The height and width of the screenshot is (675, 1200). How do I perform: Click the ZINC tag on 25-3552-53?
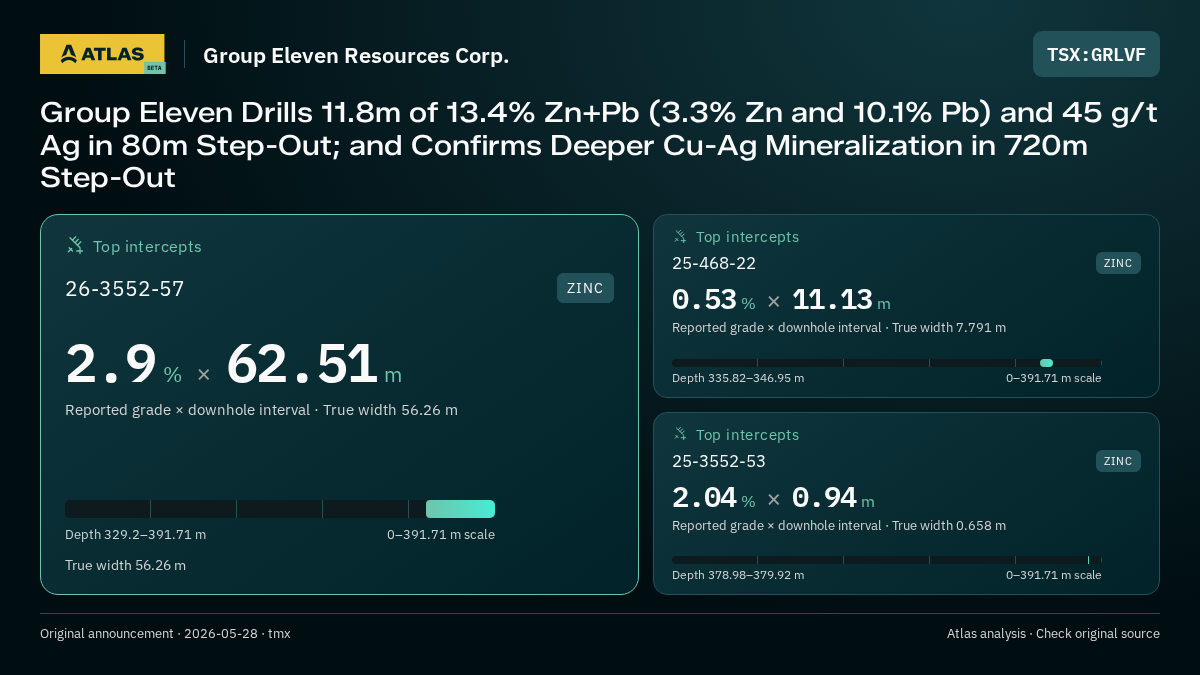pos(1118,461)
